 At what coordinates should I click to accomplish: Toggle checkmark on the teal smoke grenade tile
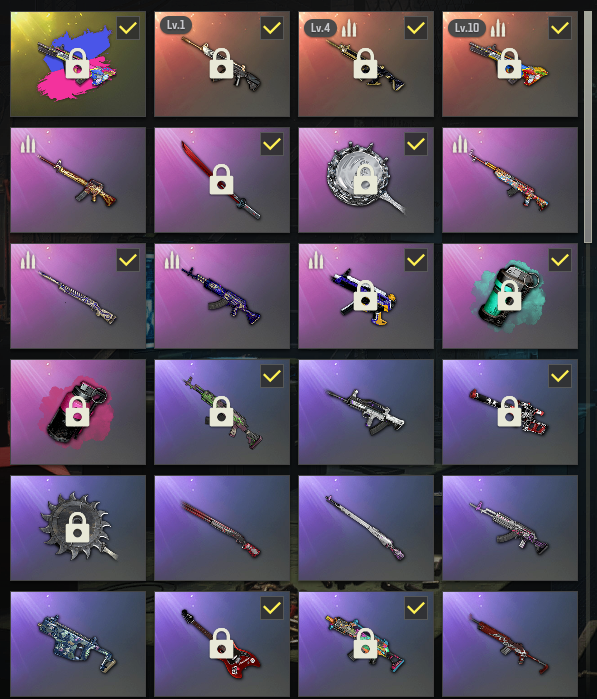coord(560,260)
